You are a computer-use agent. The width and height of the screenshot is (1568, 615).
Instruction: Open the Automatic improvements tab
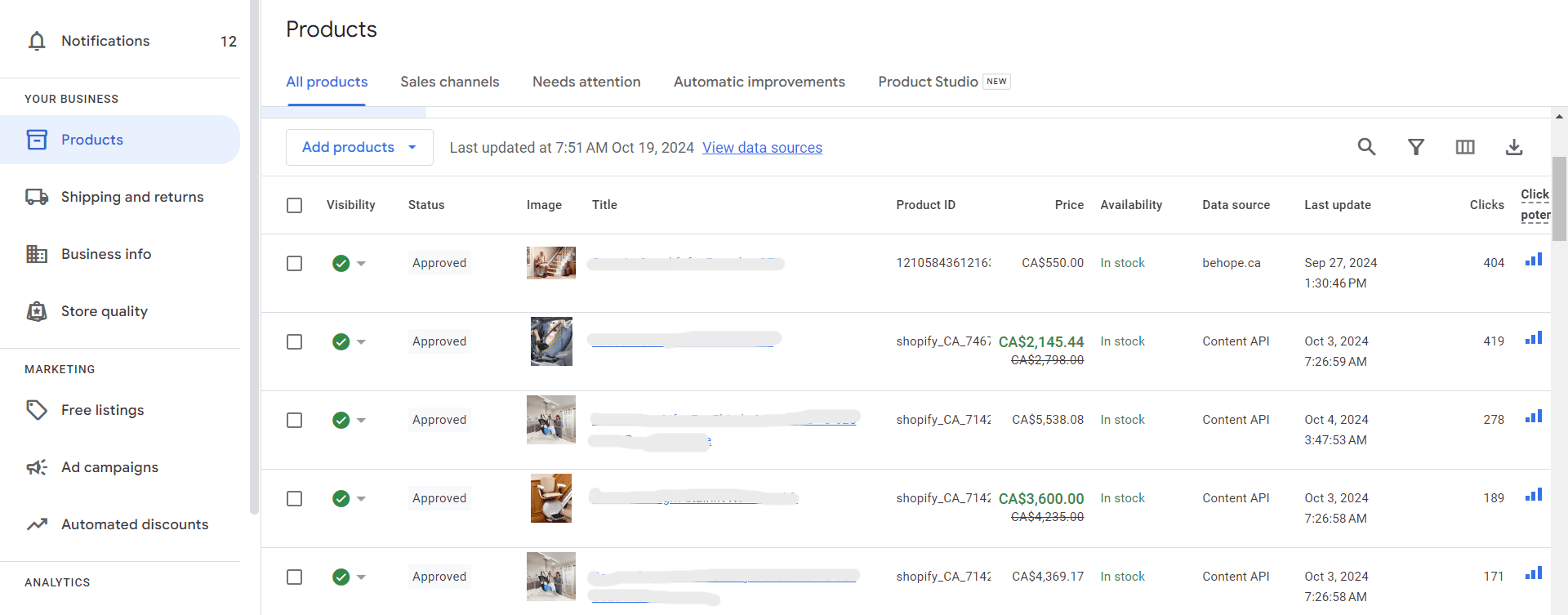coord(759,82)
